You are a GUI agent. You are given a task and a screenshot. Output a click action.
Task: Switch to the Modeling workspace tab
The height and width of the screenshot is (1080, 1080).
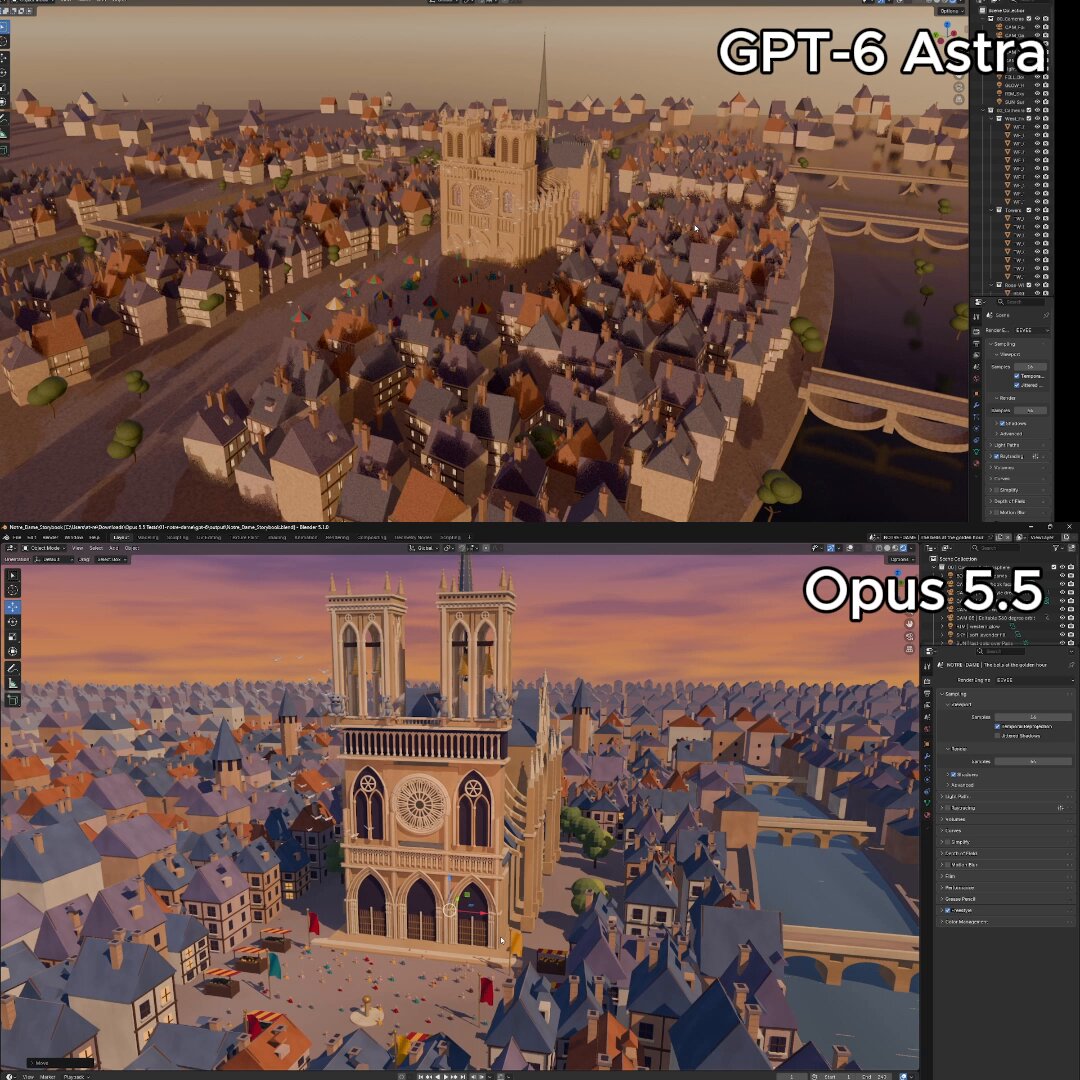147,537
